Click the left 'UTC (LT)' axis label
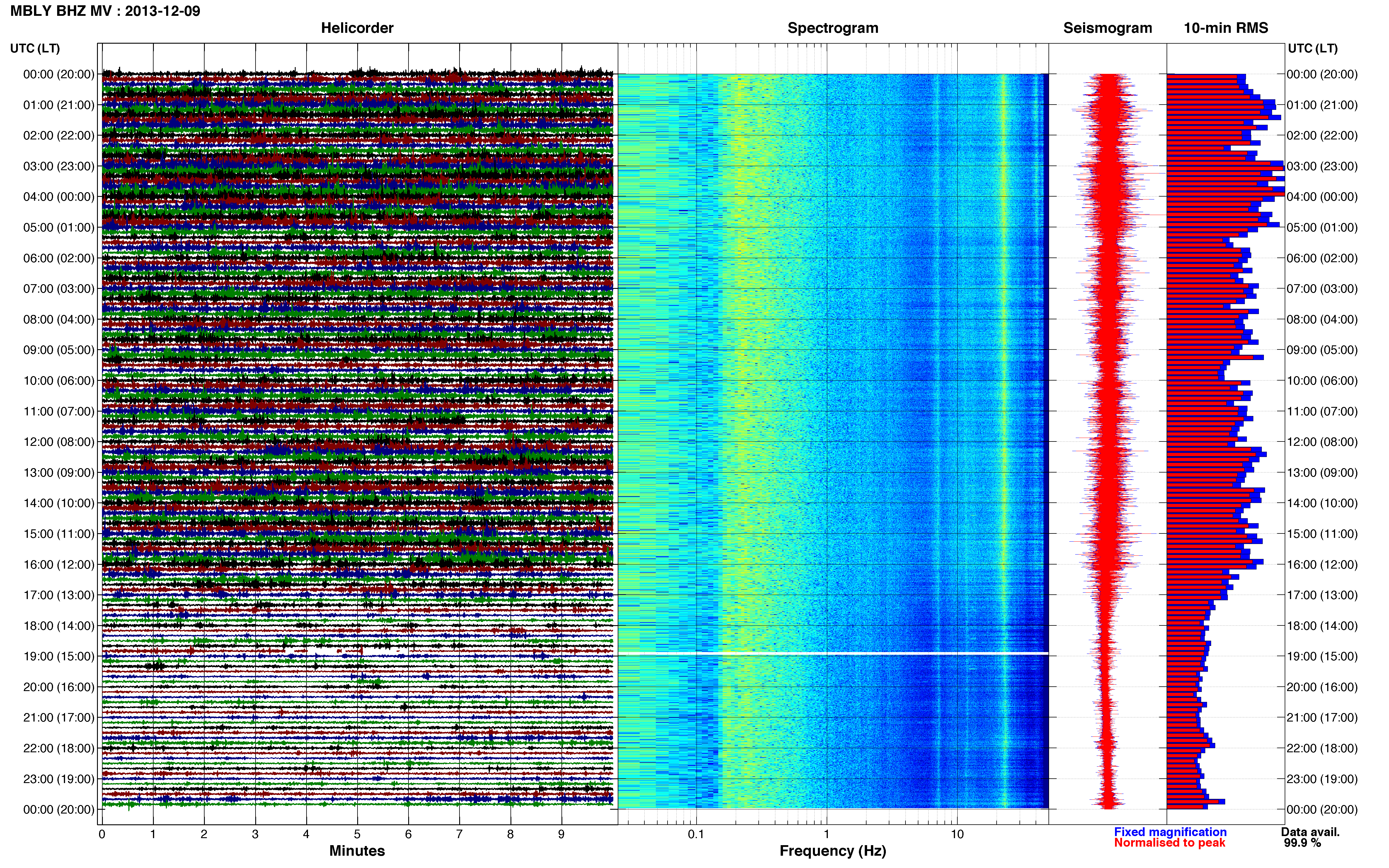The image size is (1389, 868). coord(35,48)
